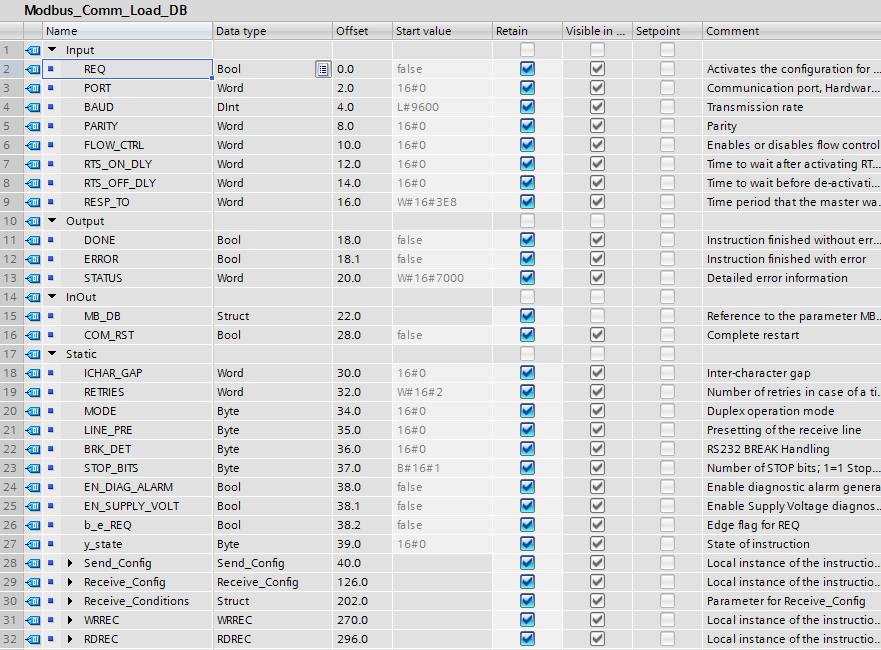Screen dimensions: 881x650
Task: Click the start value field of RESP_TO
Action: [440, 202]
